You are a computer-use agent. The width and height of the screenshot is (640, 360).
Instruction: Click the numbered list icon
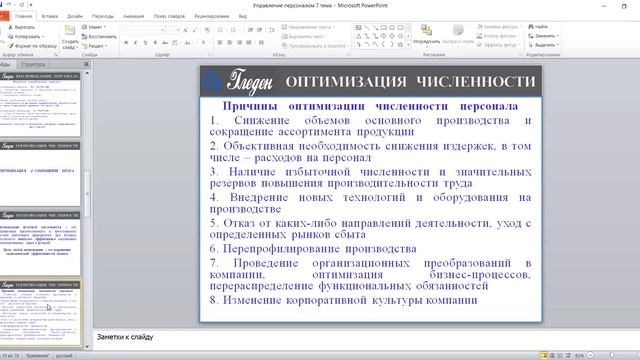(234, 30)
